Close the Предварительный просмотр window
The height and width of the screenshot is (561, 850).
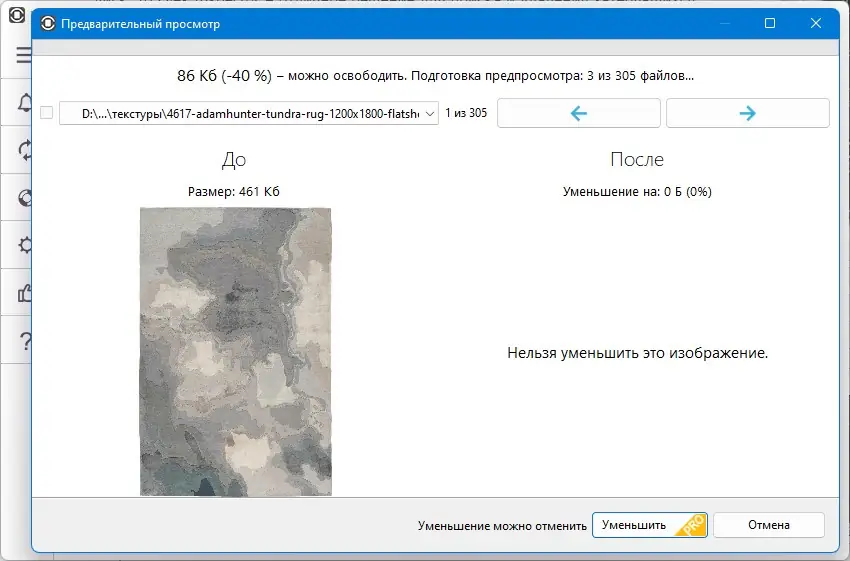(816, 23)
